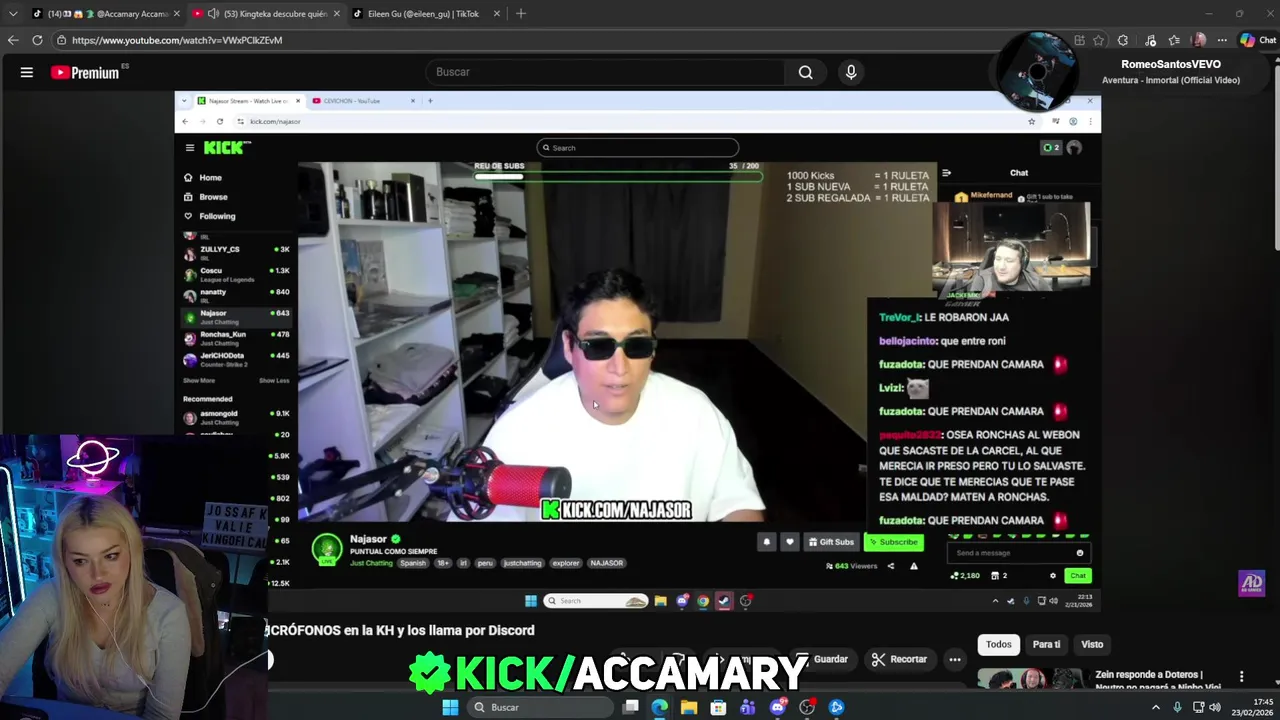Open the system tray volume icon
The height and width of the screenshot is (720, 1280).
click(x=1215, y=707)
